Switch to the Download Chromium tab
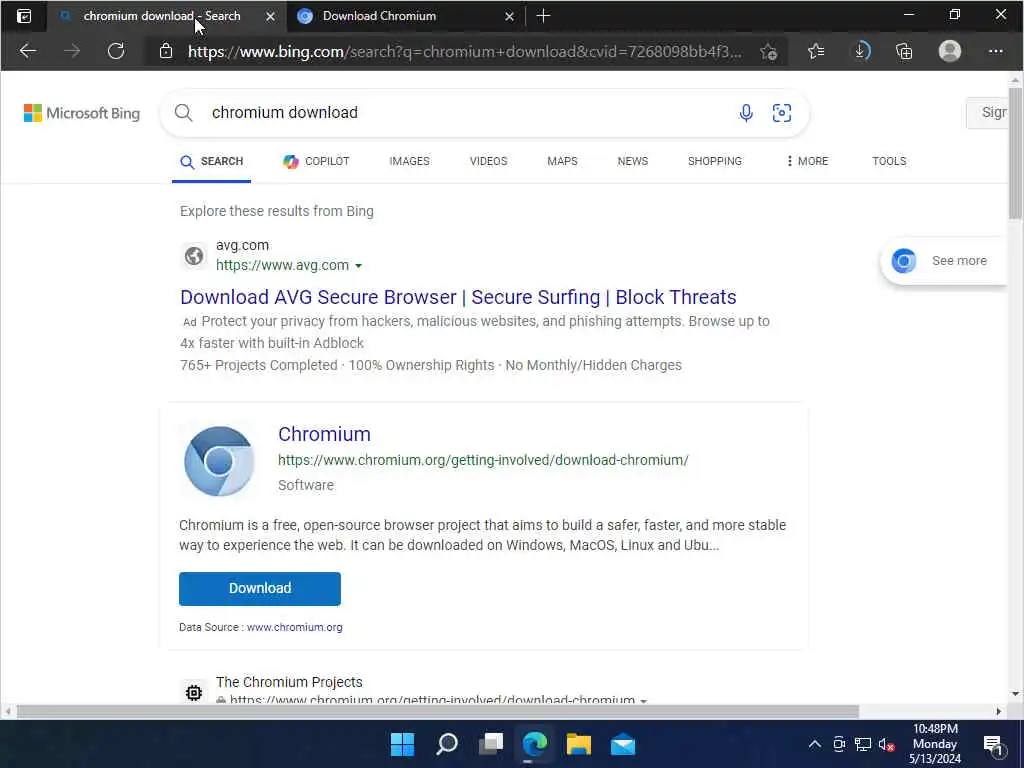 pyautogui.click(x=406, y=16)
